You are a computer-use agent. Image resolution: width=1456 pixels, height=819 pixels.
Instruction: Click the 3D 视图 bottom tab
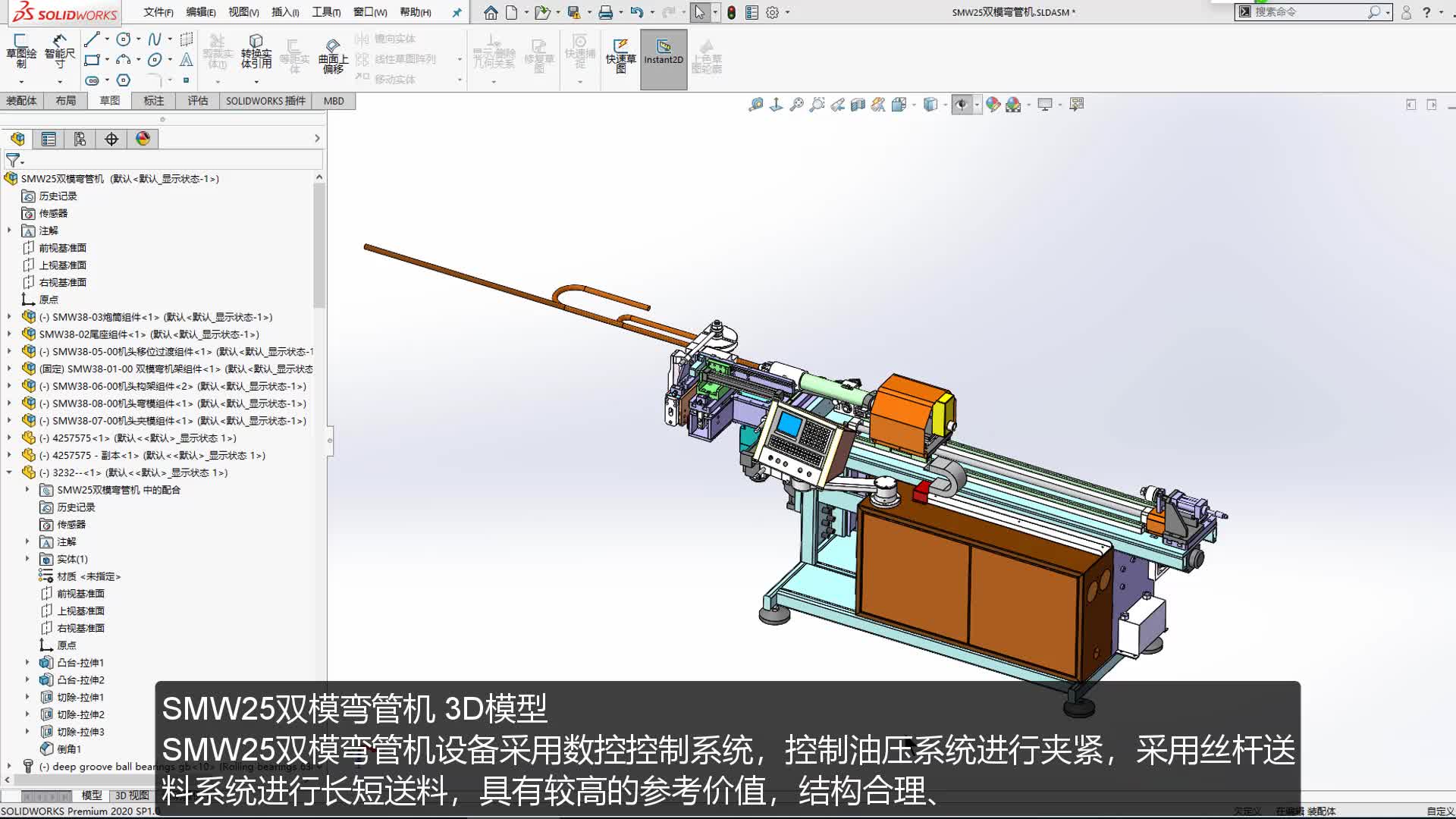click(x=132, y=795)
